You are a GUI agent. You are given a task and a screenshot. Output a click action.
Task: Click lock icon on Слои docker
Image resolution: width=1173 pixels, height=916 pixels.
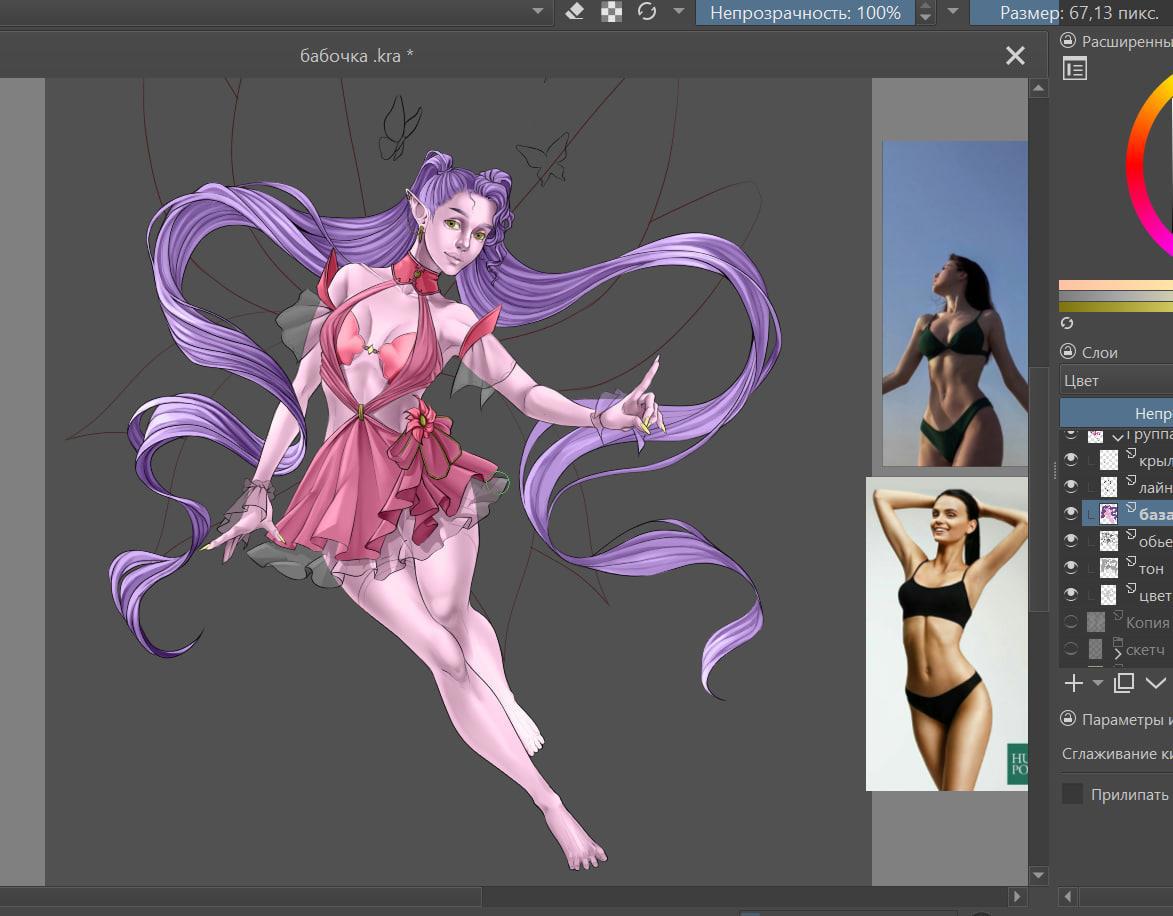pos(1068,352)
